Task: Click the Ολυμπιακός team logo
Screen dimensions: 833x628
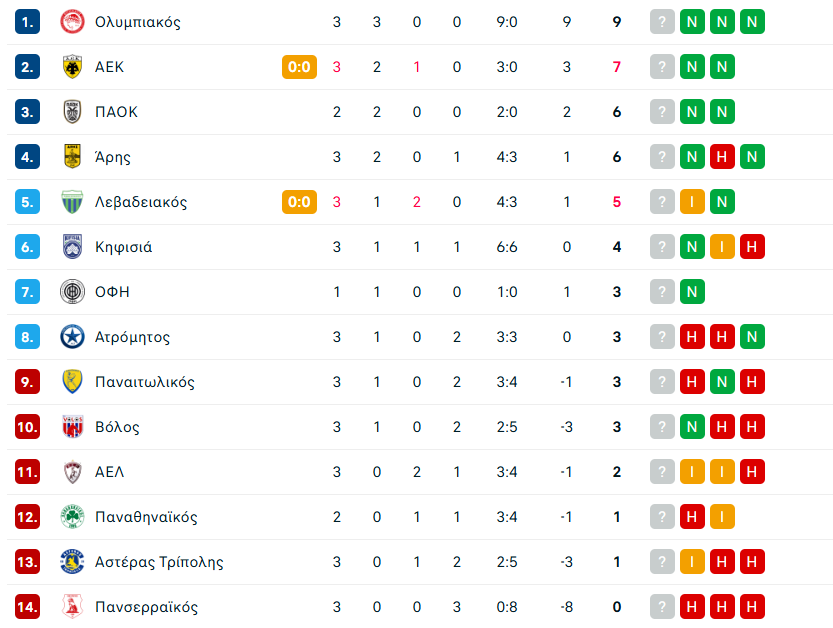Action: click(x=72, y=22)
